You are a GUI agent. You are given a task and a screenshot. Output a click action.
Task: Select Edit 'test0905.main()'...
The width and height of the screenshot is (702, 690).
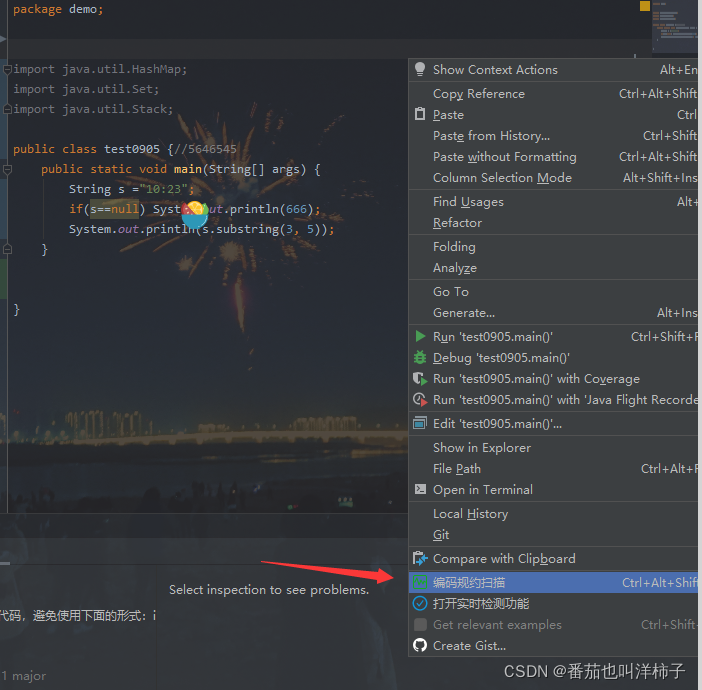(x=553, y=424)
